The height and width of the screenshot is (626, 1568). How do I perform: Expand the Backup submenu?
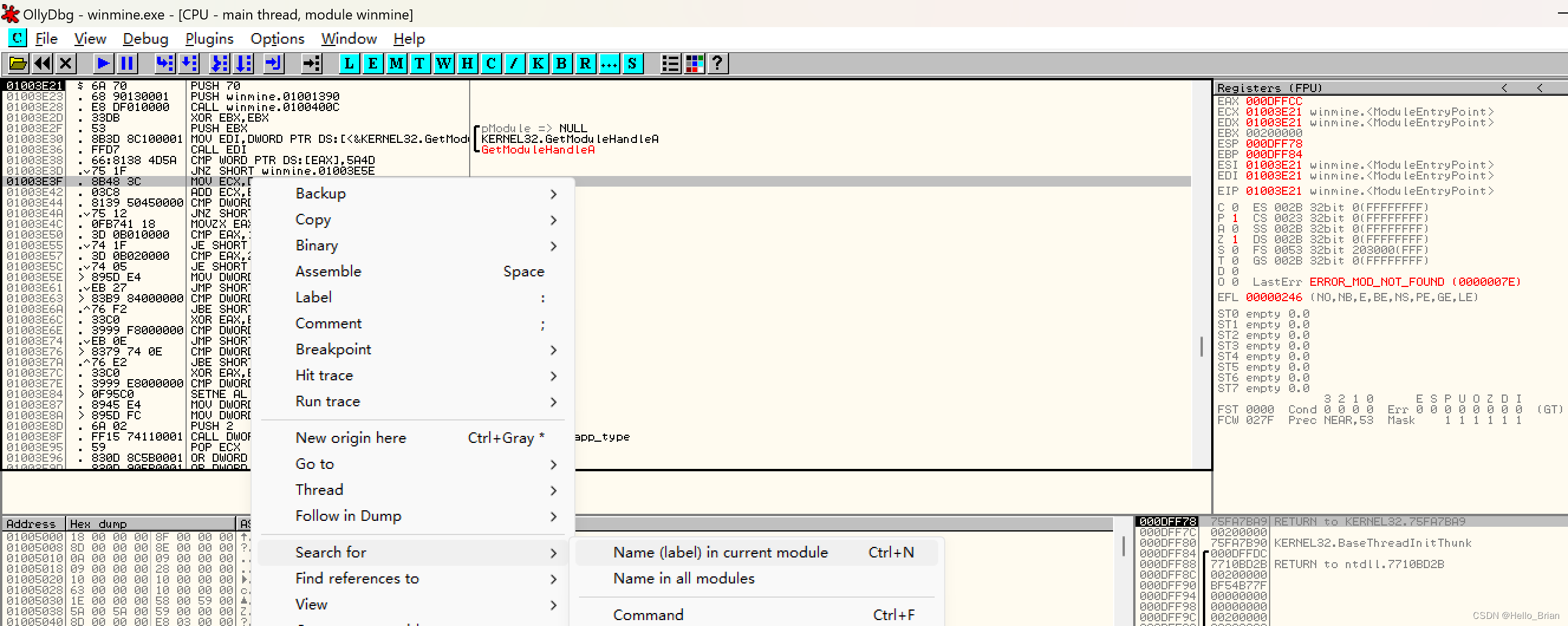pos(414,194)
